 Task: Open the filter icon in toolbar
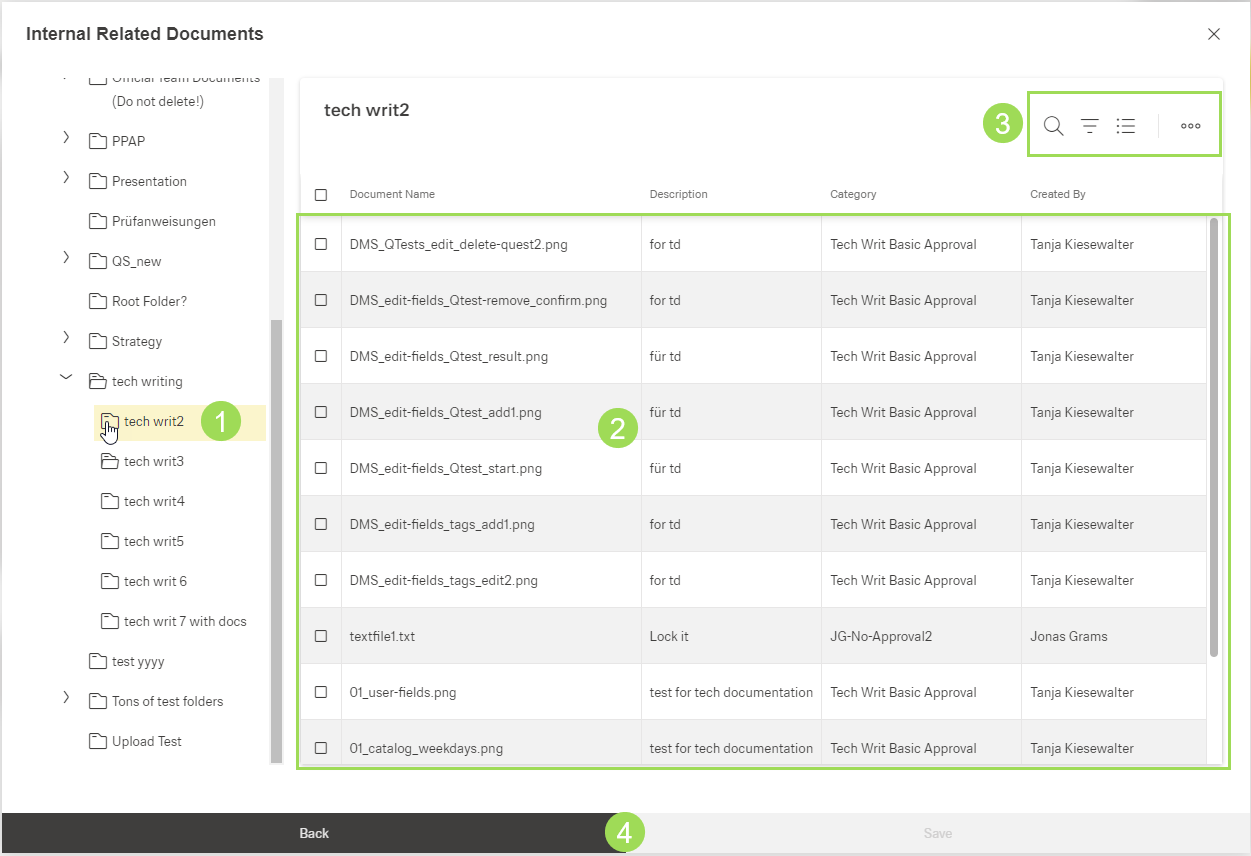pos(1089,126)
